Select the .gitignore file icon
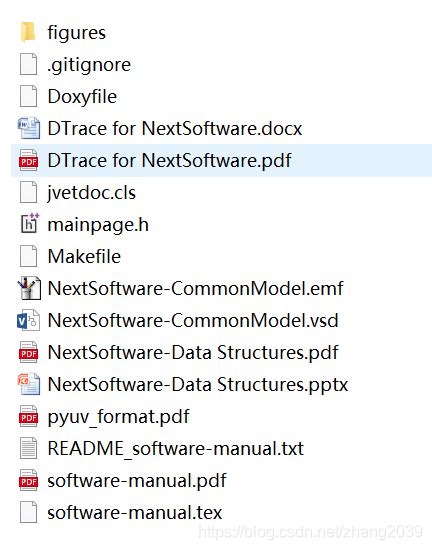432x550 pixels. tap(28, 65)
